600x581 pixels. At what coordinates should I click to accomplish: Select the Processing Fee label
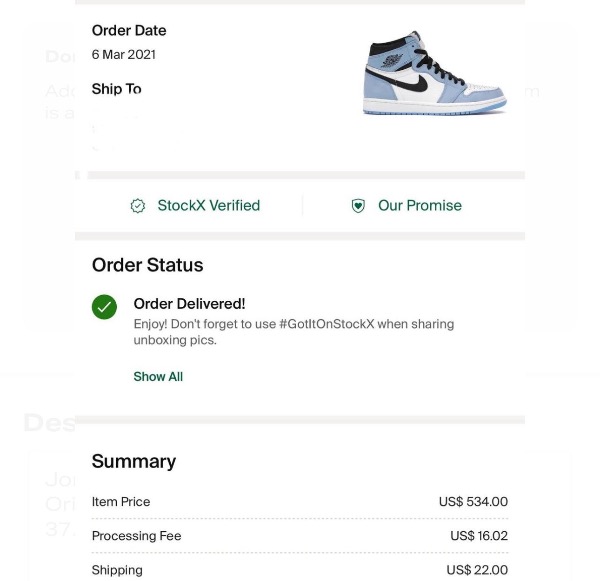tap(136, 536)
